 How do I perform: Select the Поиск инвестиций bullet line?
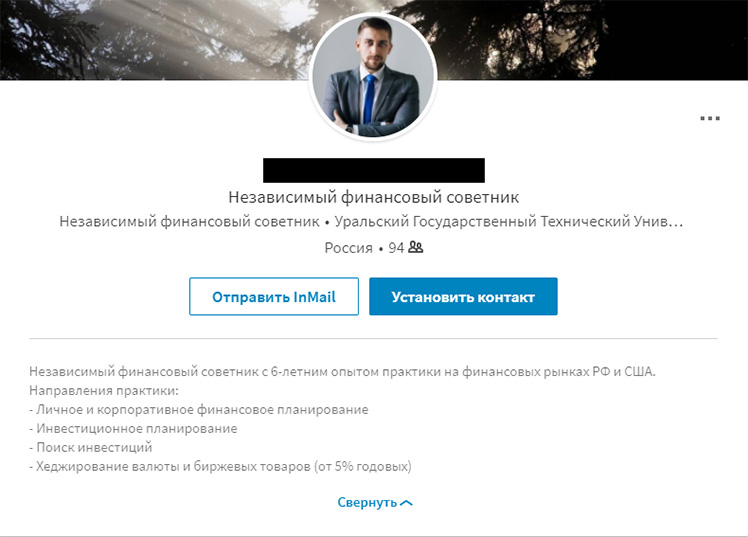click(x=91, y=447)
